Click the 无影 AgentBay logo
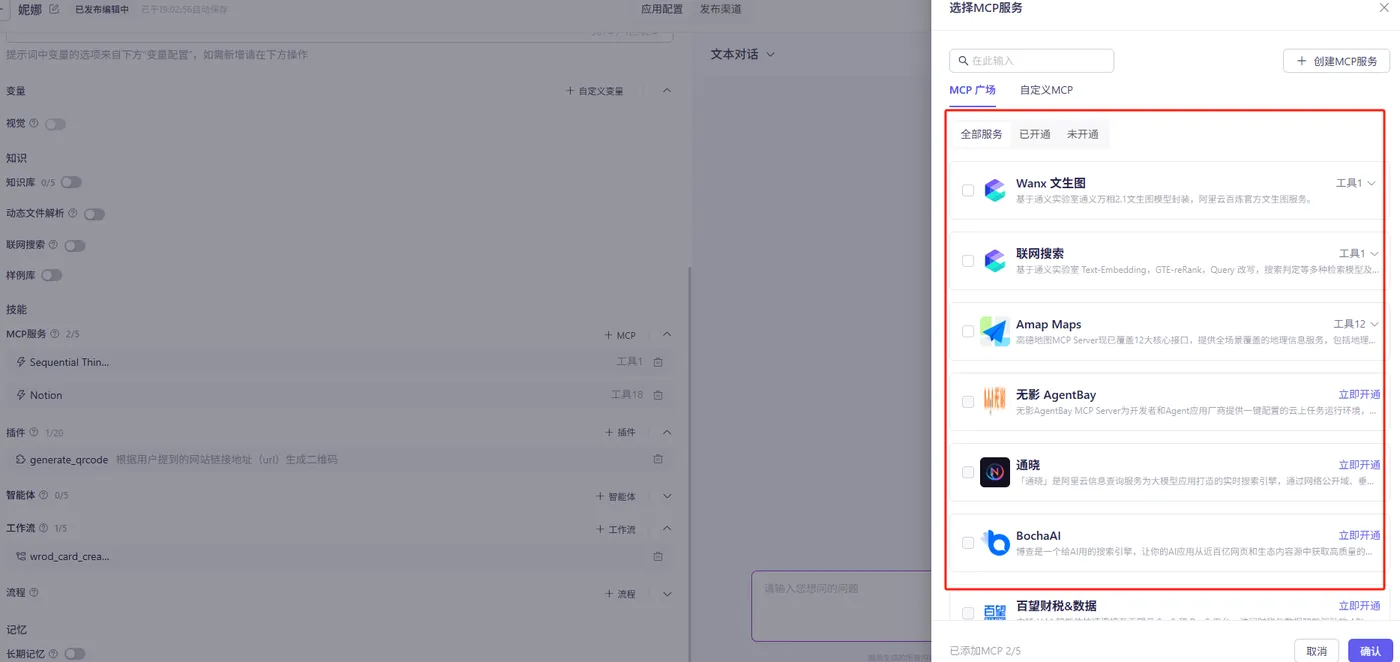This screenshot has width=1400, height=662. pos(994,401)
